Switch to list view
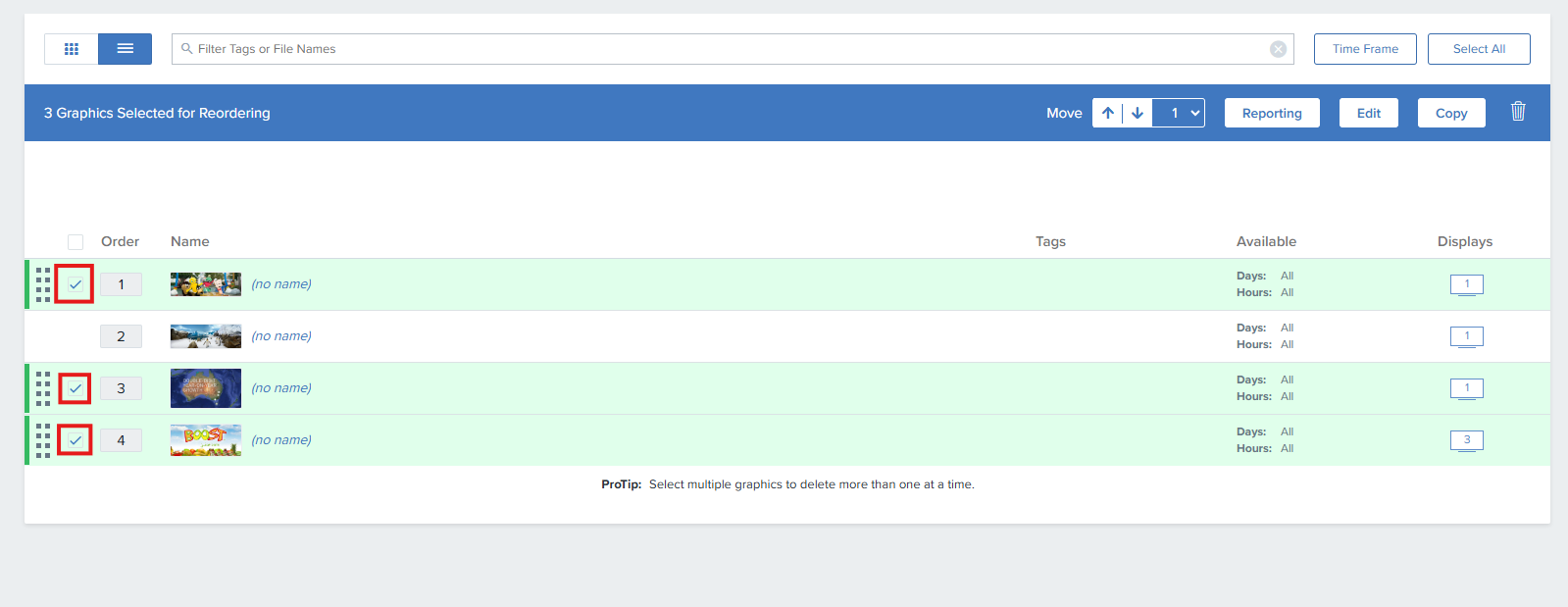Viewport: 1568px width, 607px height. pyautogui.click(x=125, y=49)
